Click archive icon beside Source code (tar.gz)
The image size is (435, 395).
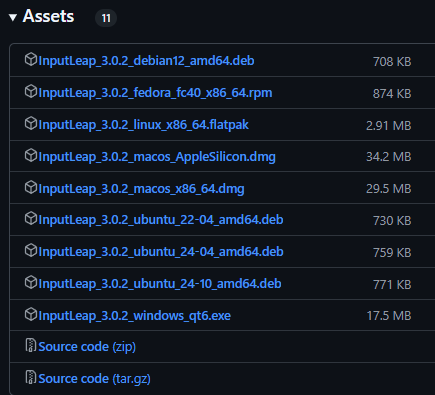pyautogui.click(x=31, y=377)
